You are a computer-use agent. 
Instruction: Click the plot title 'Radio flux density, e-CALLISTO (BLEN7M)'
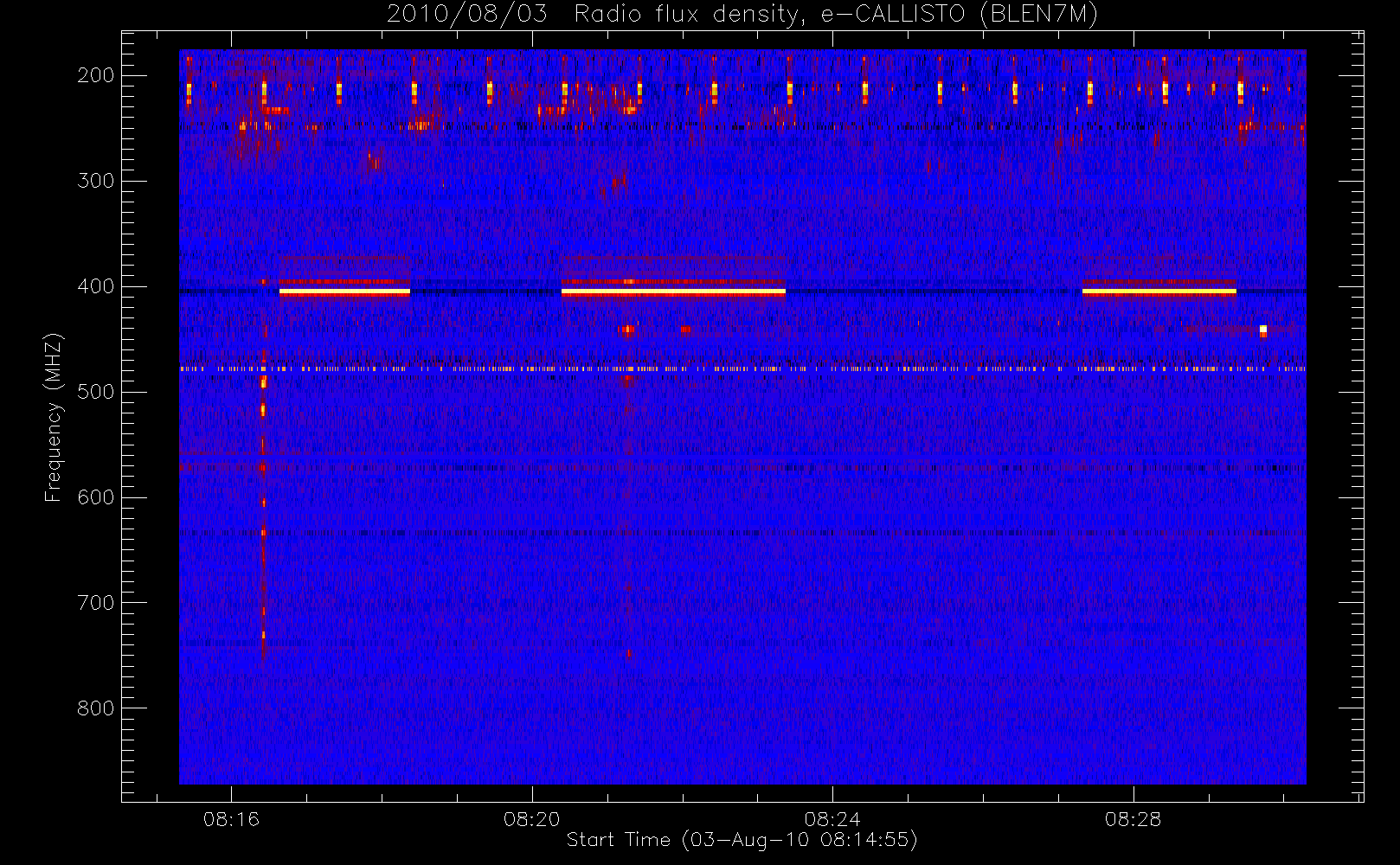pyautogui.click(x=836, y=15)
